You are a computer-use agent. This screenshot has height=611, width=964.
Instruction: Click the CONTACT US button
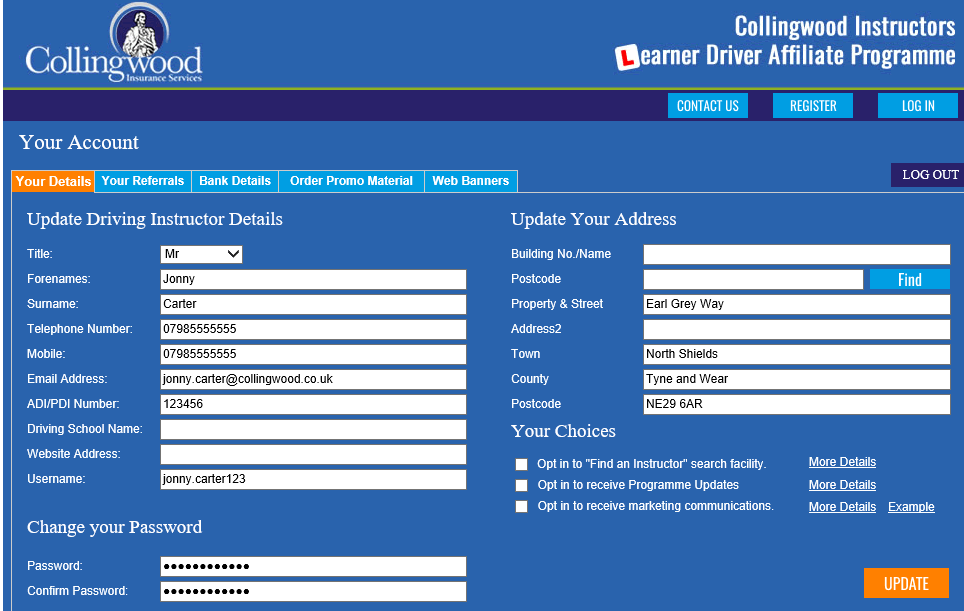coord(708,106)
